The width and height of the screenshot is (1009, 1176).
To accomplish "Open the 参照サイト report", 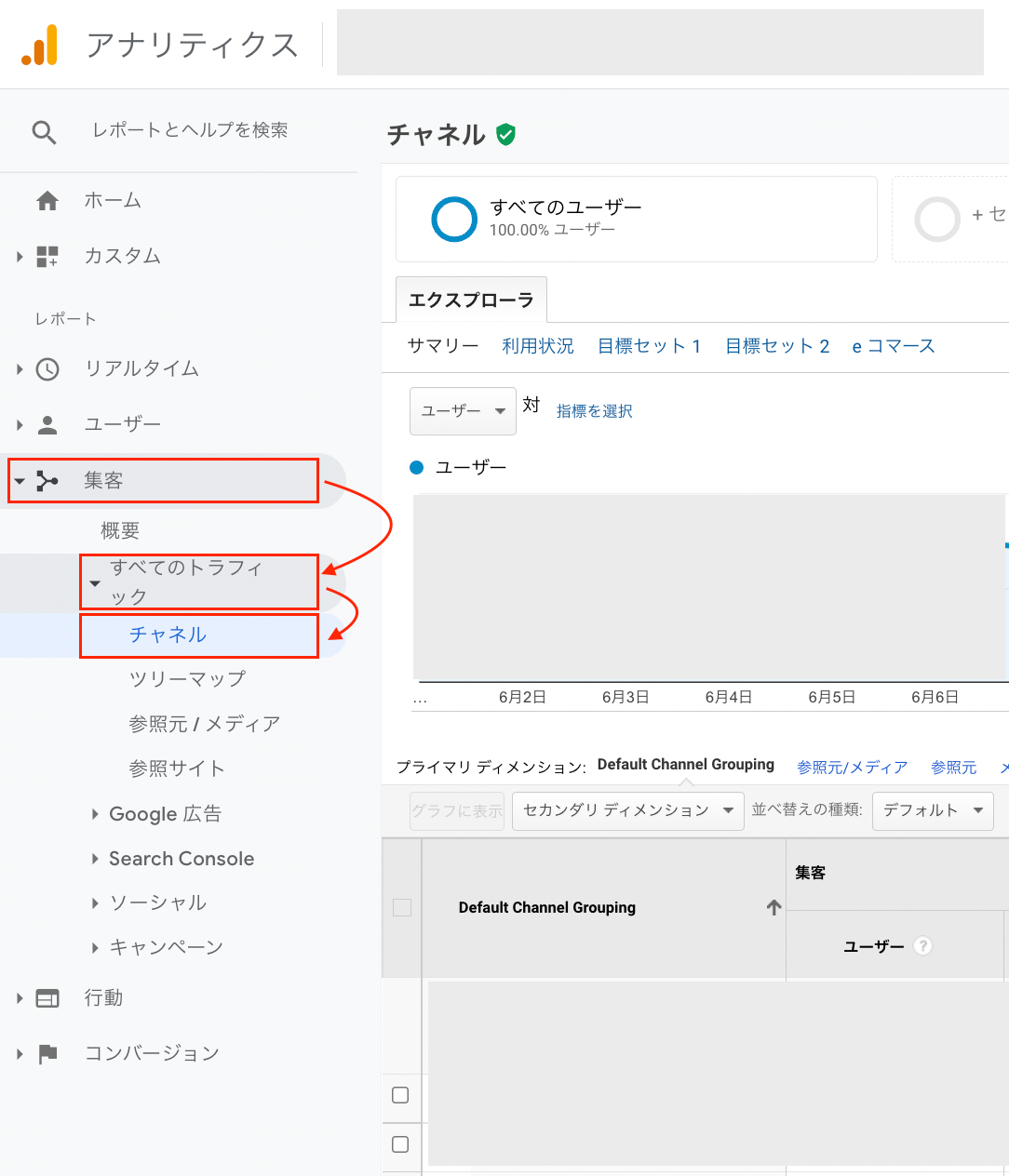I will (177, 768).
